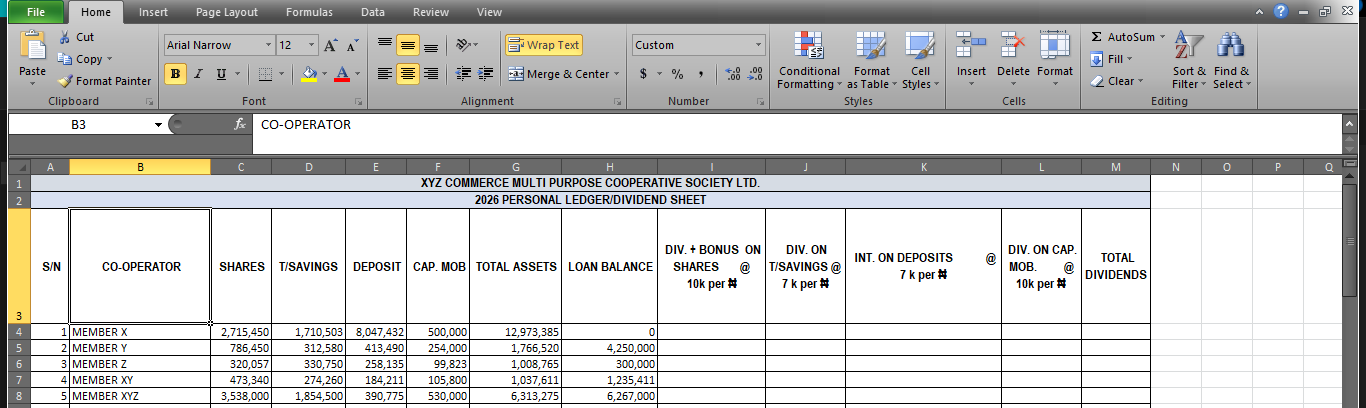Viewport: 1366px width, 408px height.
Task: Switch to the Review tab
Action: click(x=431, y=12)
